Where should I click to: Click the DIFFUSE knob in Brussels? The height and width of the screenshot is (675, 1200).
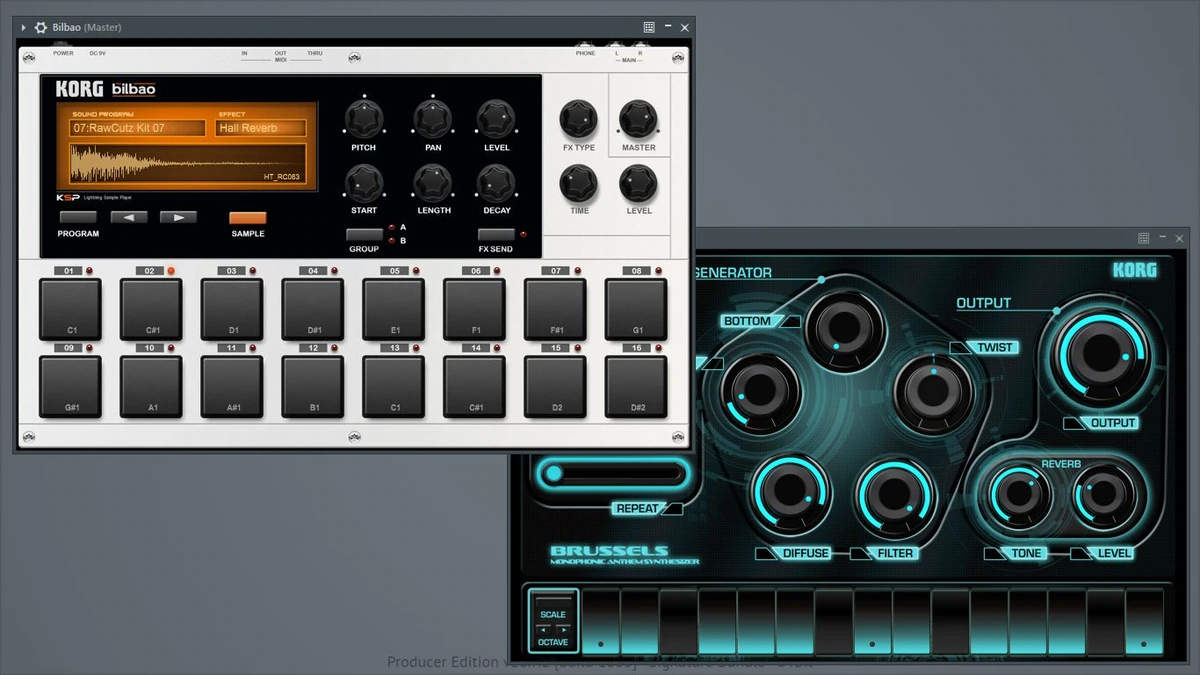(x=790, y=492)
